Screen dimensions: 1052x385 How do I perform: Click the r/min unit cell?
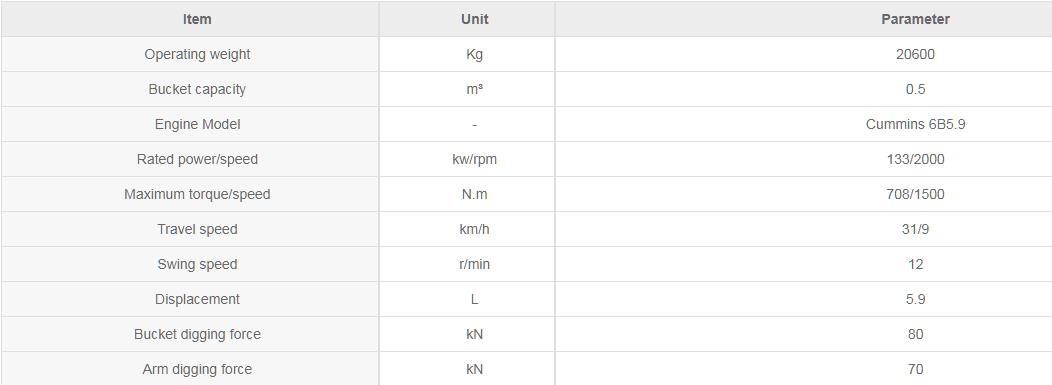pos(474,264)
